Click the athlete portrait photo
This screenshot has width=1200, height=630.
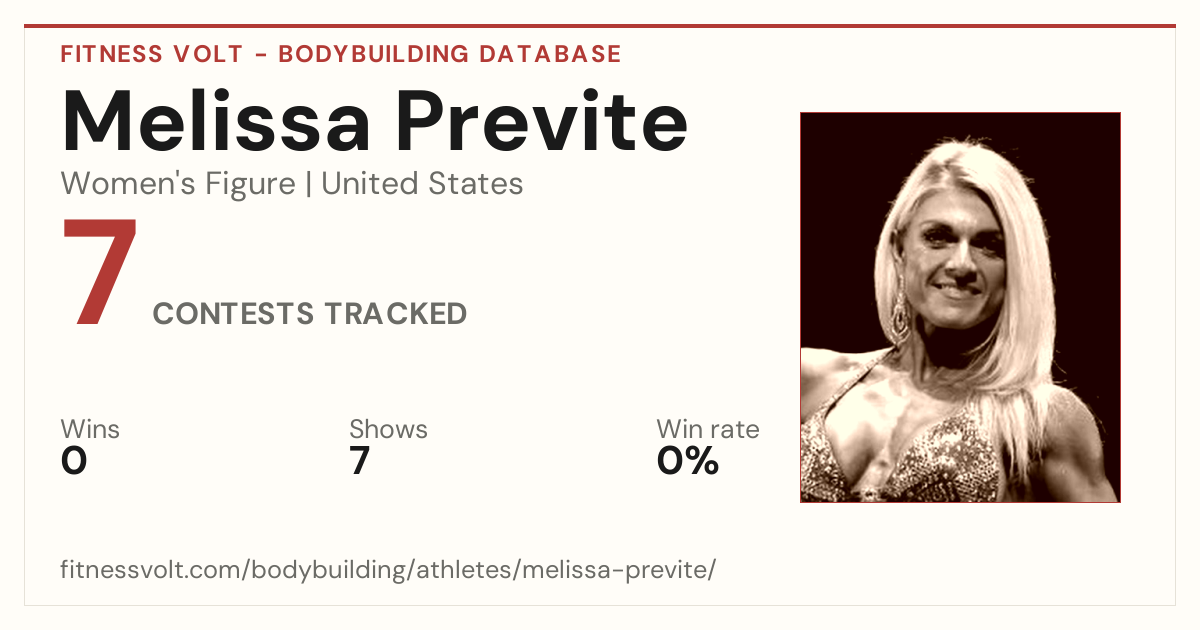tap(960, 307)
